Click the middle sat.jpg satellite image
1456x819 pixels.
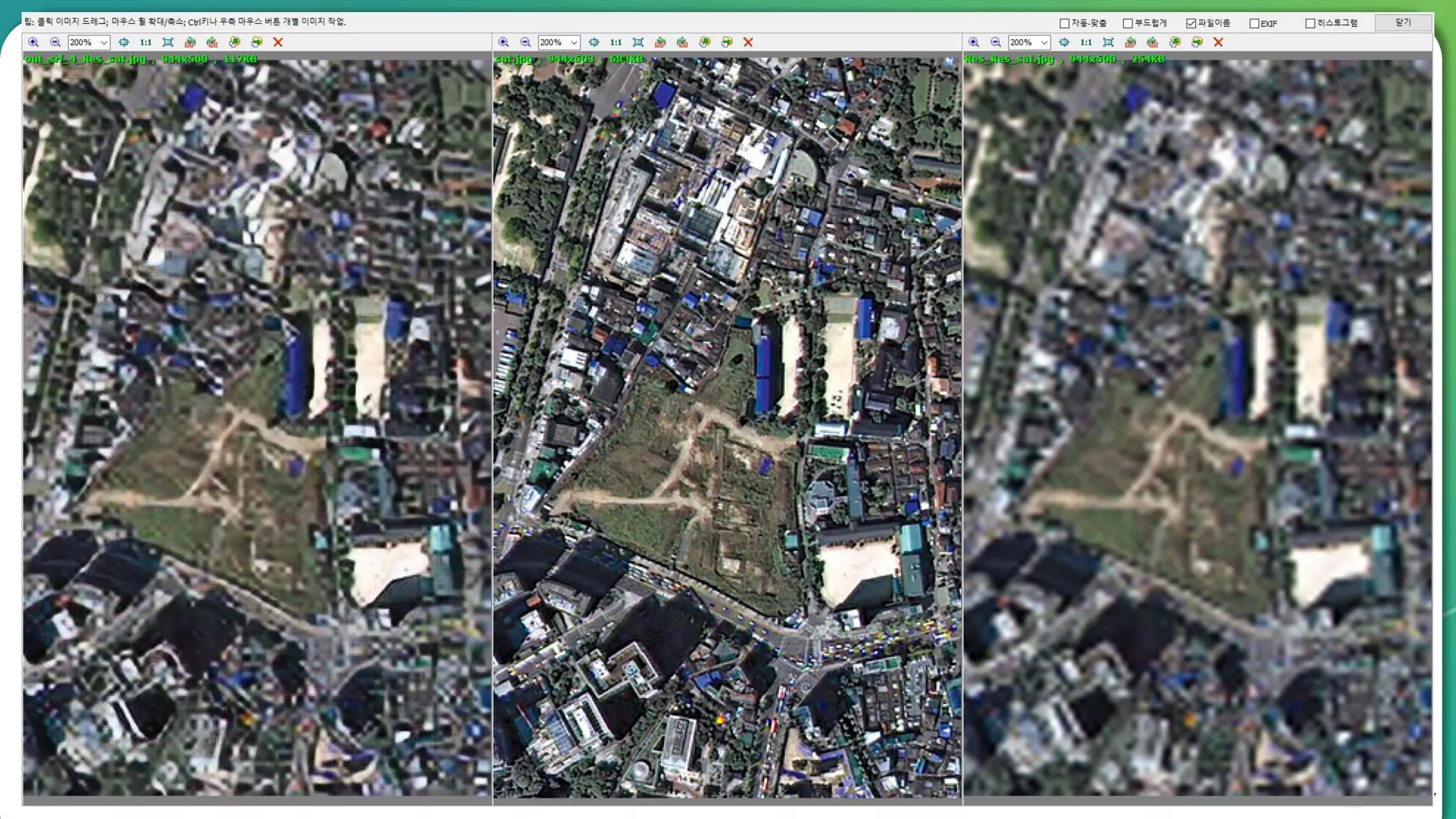pos(727,427)
